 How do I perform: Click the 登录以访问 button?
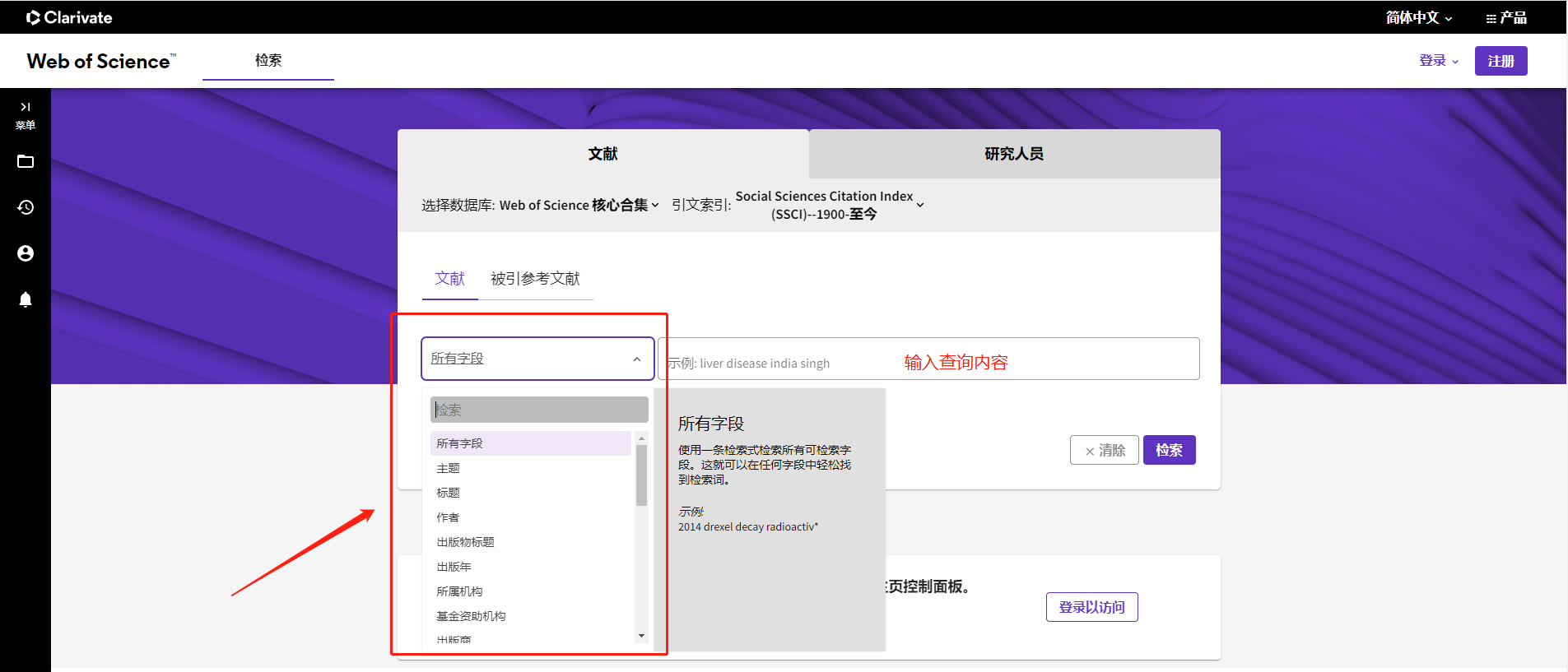[1091, 607]
